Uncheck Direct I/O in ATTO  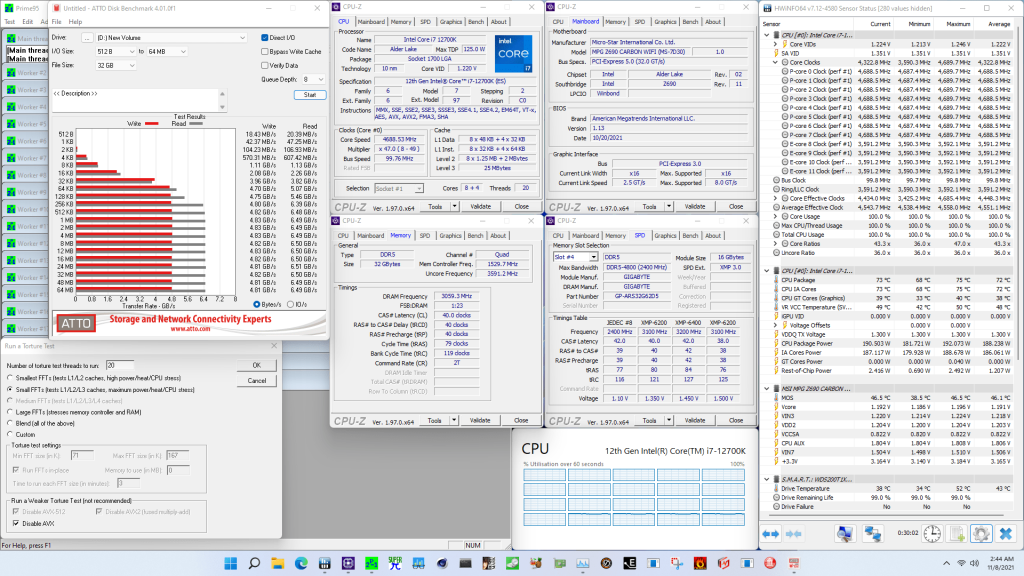265,38
